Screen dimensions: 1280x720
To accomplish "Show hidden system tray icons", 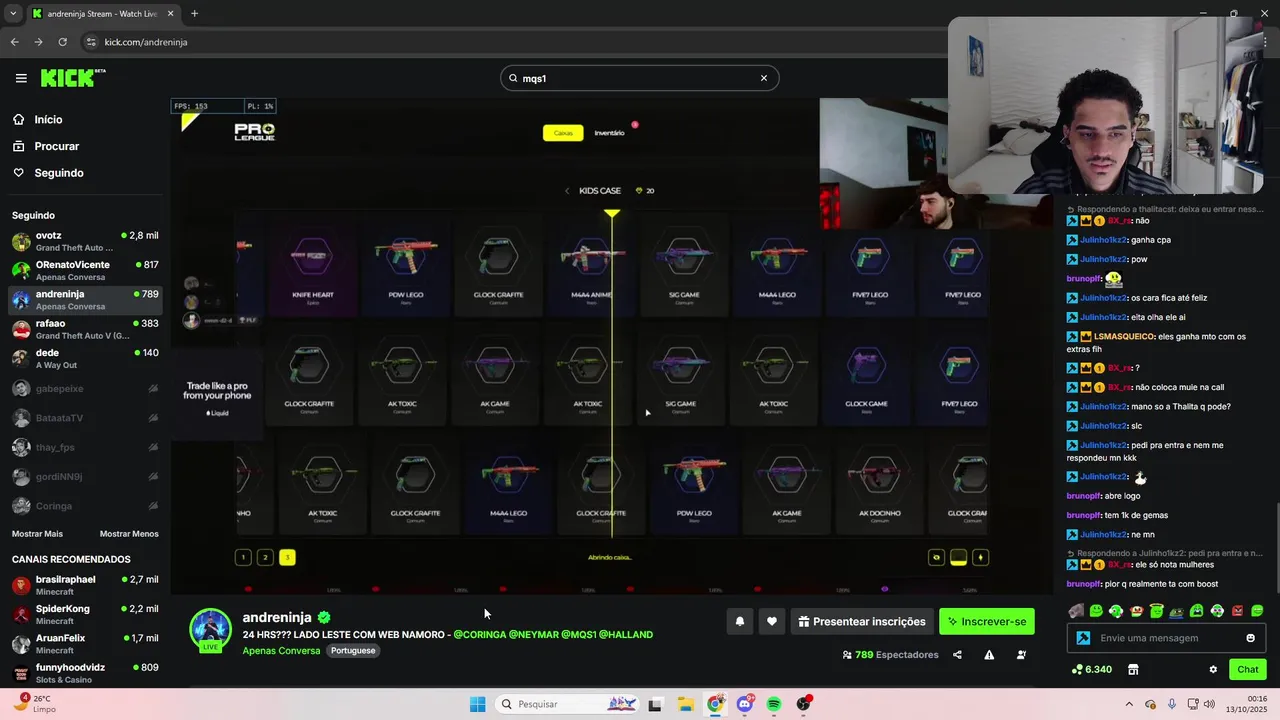I will click(1129, 704).
